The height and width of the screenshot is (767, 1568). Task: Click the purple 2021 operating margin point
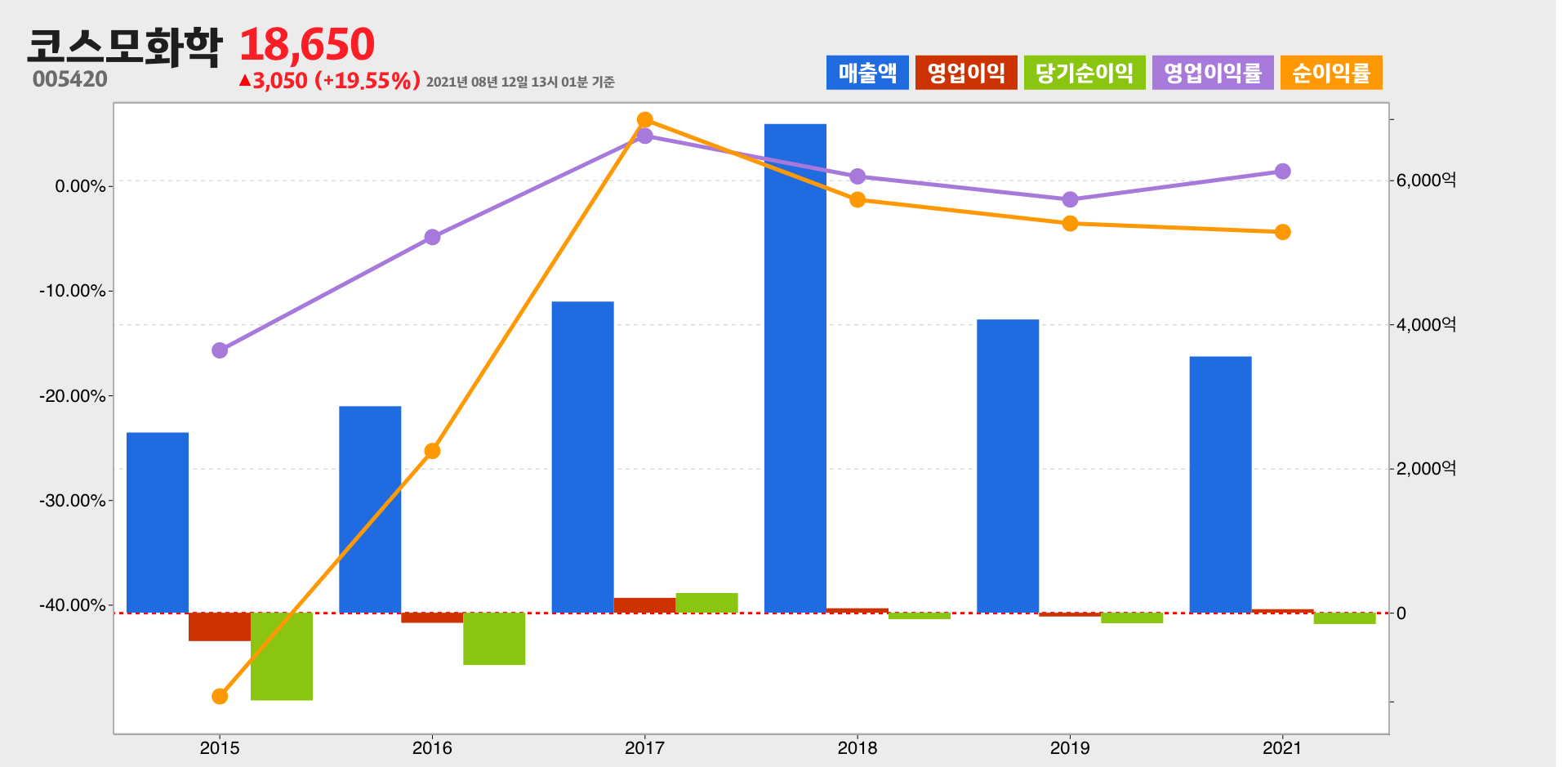(x=1283, y=172)
